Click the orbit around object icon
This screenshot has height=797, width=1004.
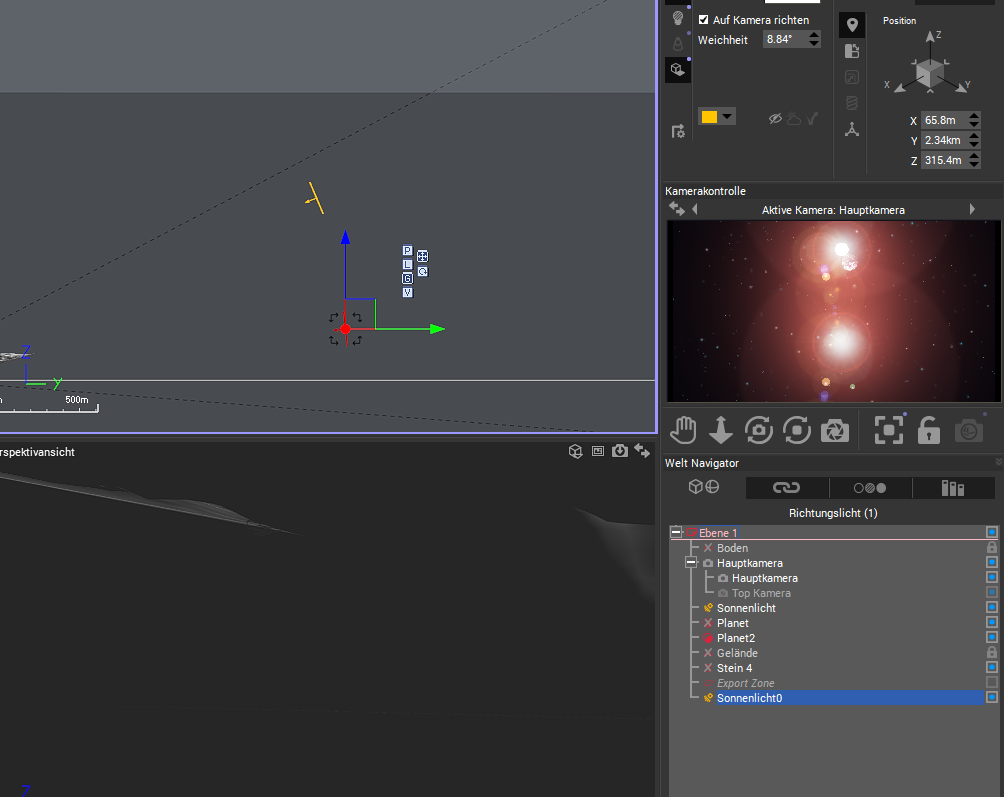(797, 430)
